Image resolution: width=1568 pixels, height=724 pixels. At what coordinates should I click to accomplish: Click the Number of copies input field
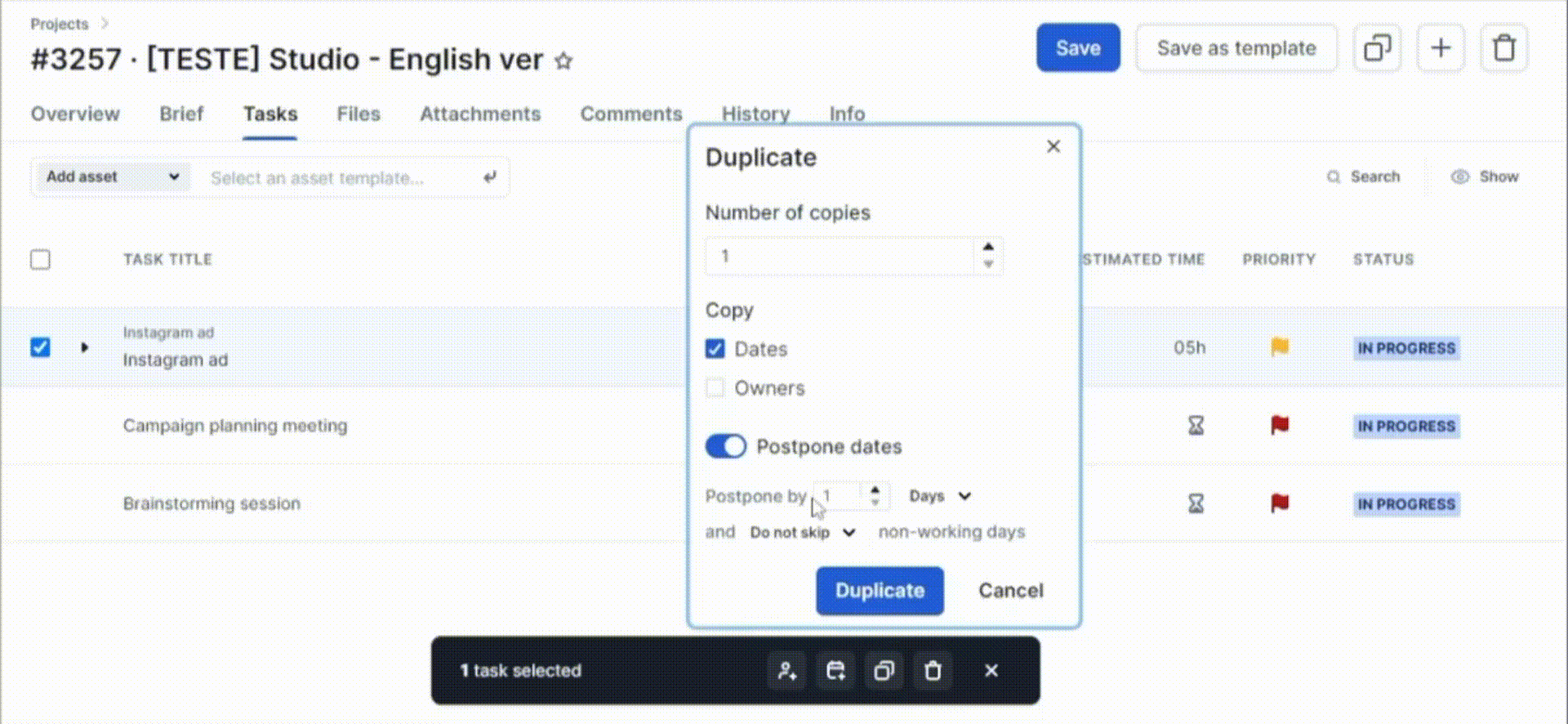pyautogui.click(x=840, y=256)
